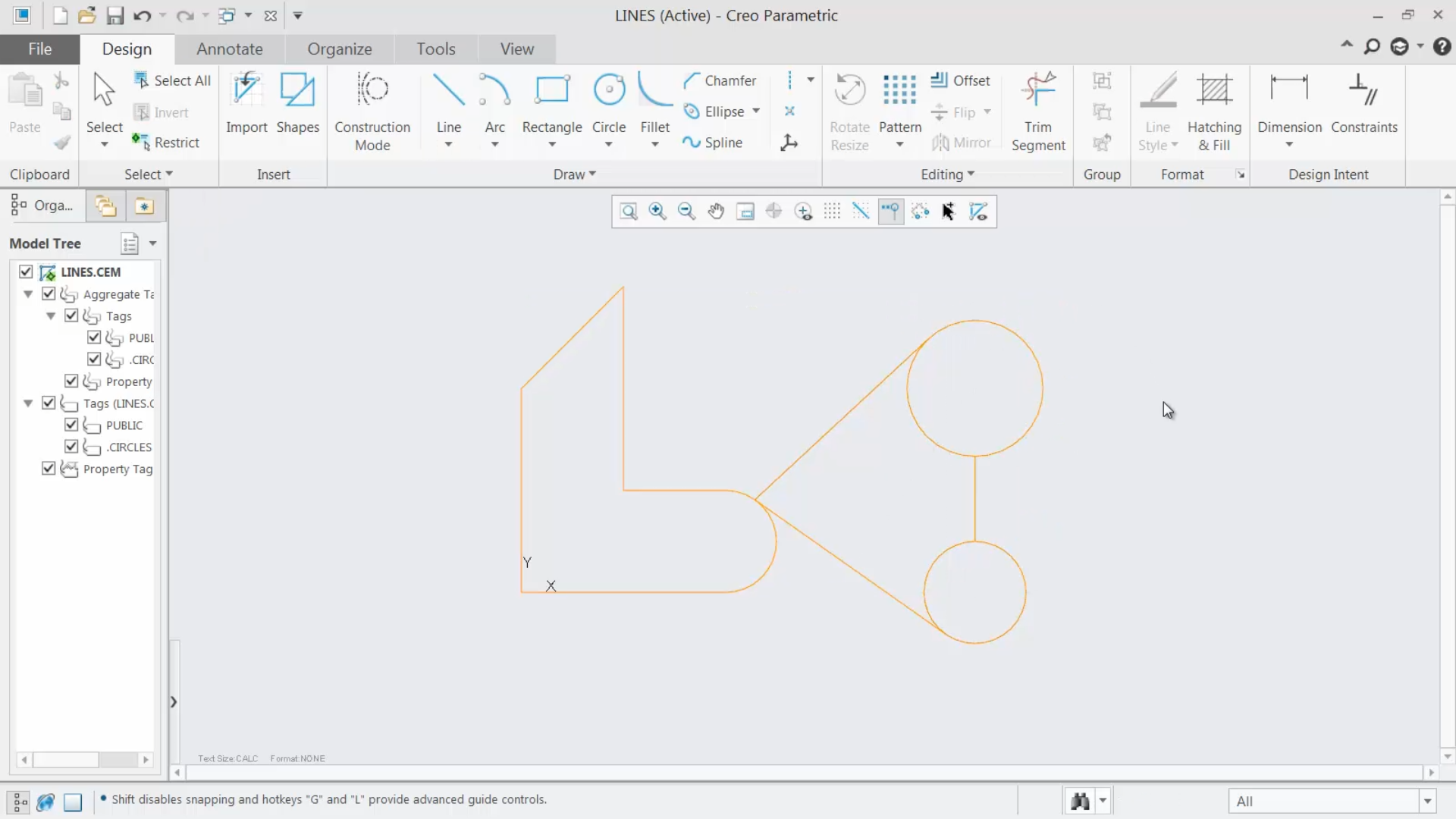
Task: Open the Chamfer tool
Action: coord(720,80)
